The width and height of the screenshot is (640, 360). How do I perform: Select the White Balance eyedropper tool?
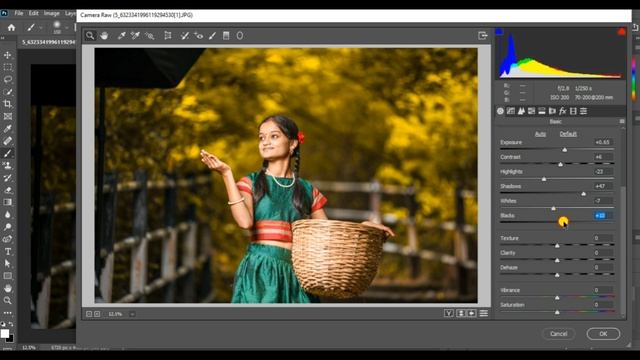pos(121,36)
